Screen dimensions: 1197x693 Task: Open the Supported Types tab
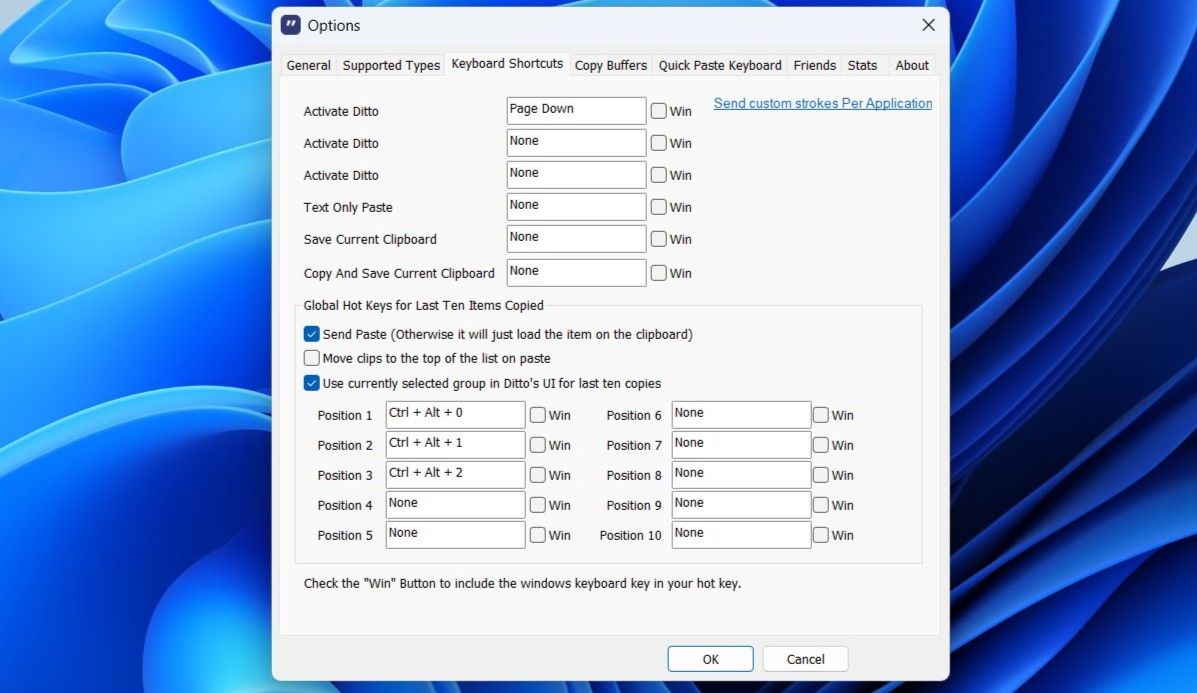click(390, 64)
